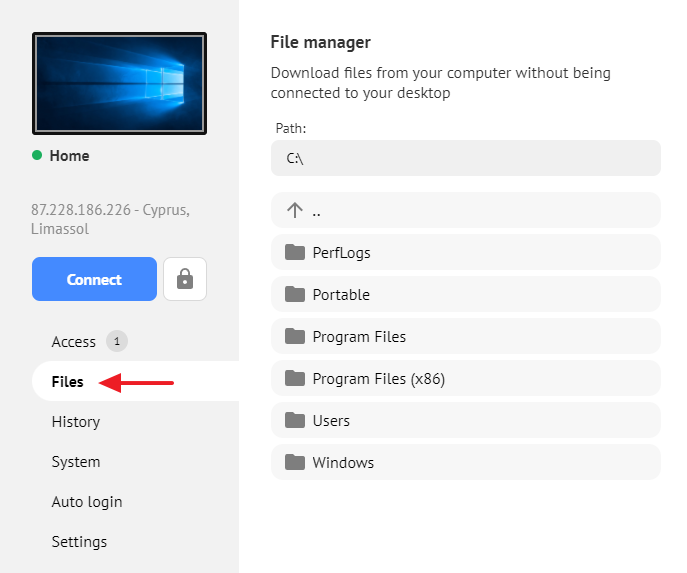Connect to the Home computer

94,279
